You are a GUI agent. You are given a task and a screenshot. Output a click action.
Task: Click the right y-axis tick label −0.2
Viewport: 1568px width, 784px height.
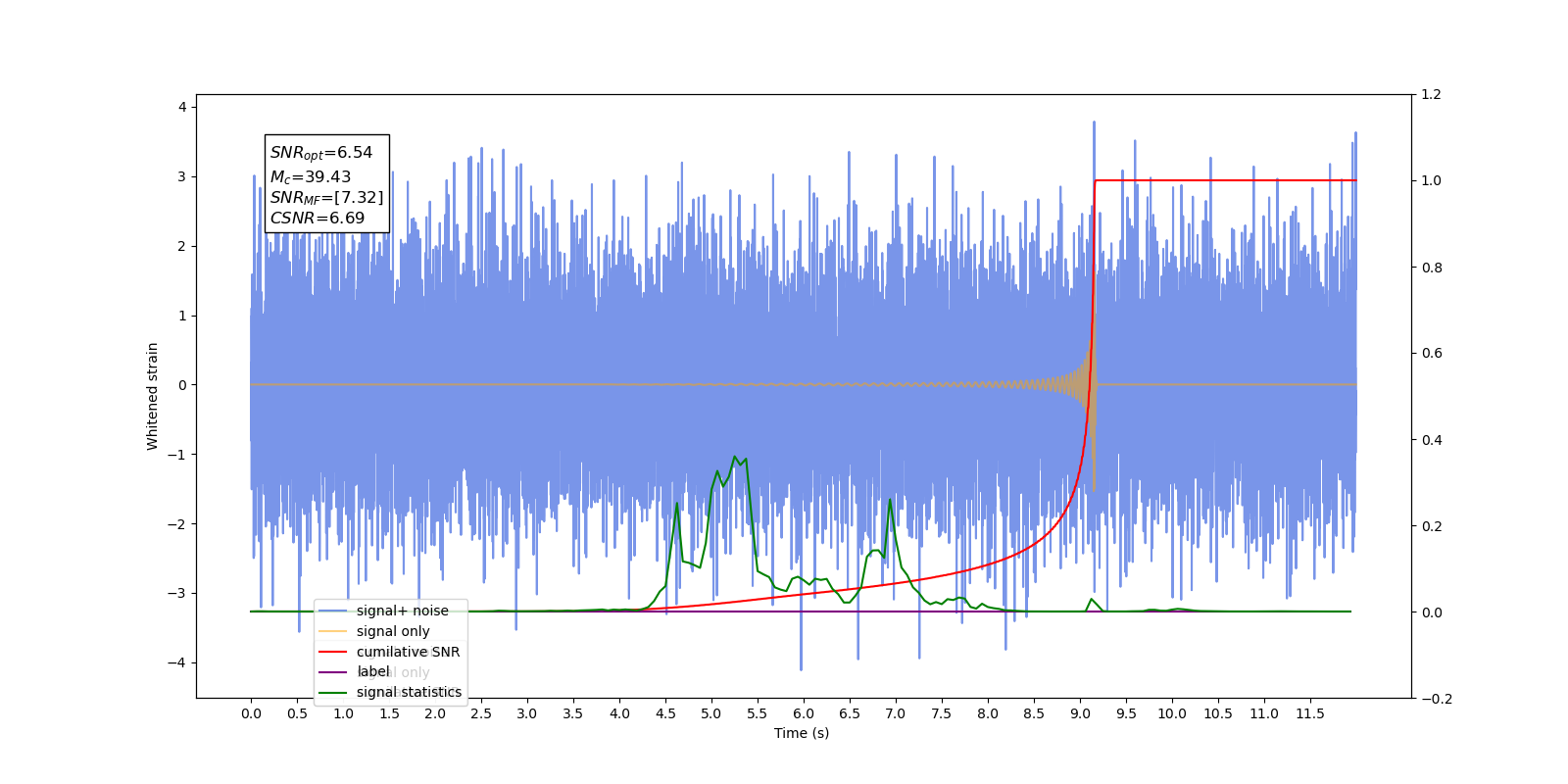tap(1437, 698)
